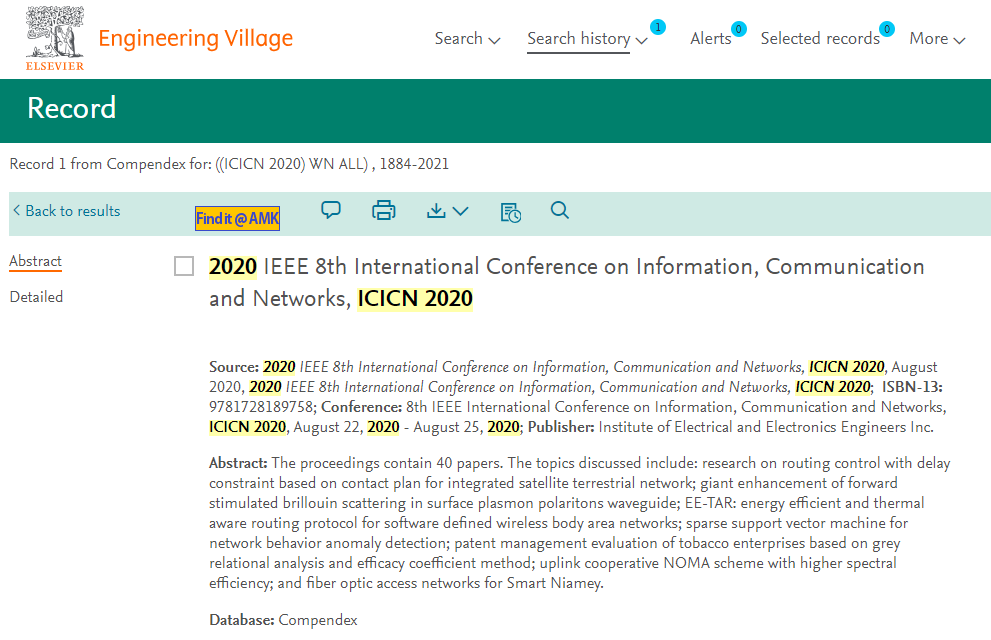Click the Elsevier tree logo
The image size is (991, 640).
[55, 39]
